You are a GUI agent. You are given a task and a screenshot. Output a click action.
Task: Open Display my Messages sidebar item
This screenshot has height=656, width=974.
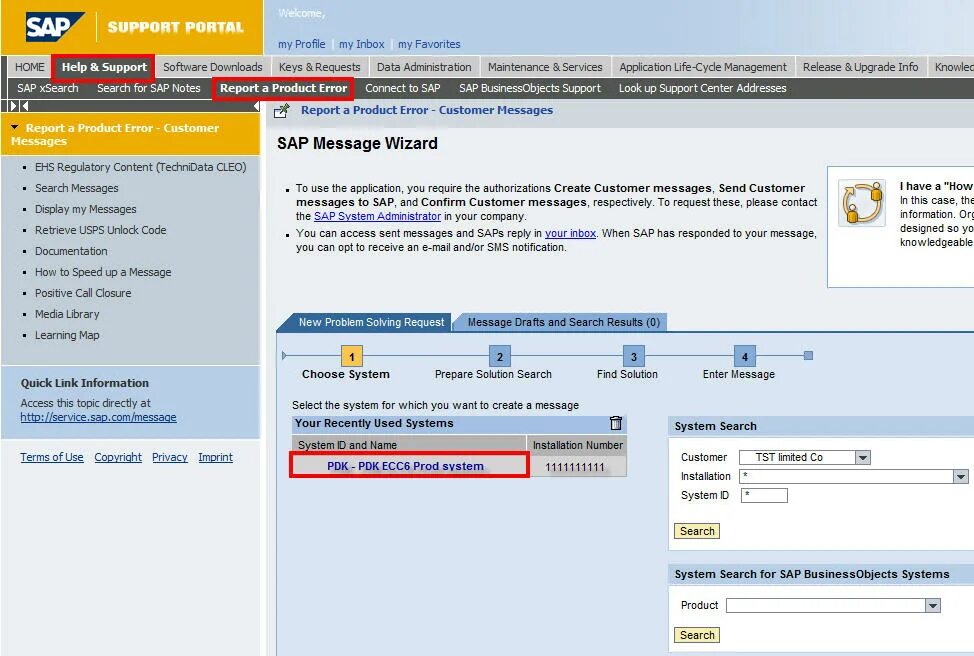coord(86,209)
